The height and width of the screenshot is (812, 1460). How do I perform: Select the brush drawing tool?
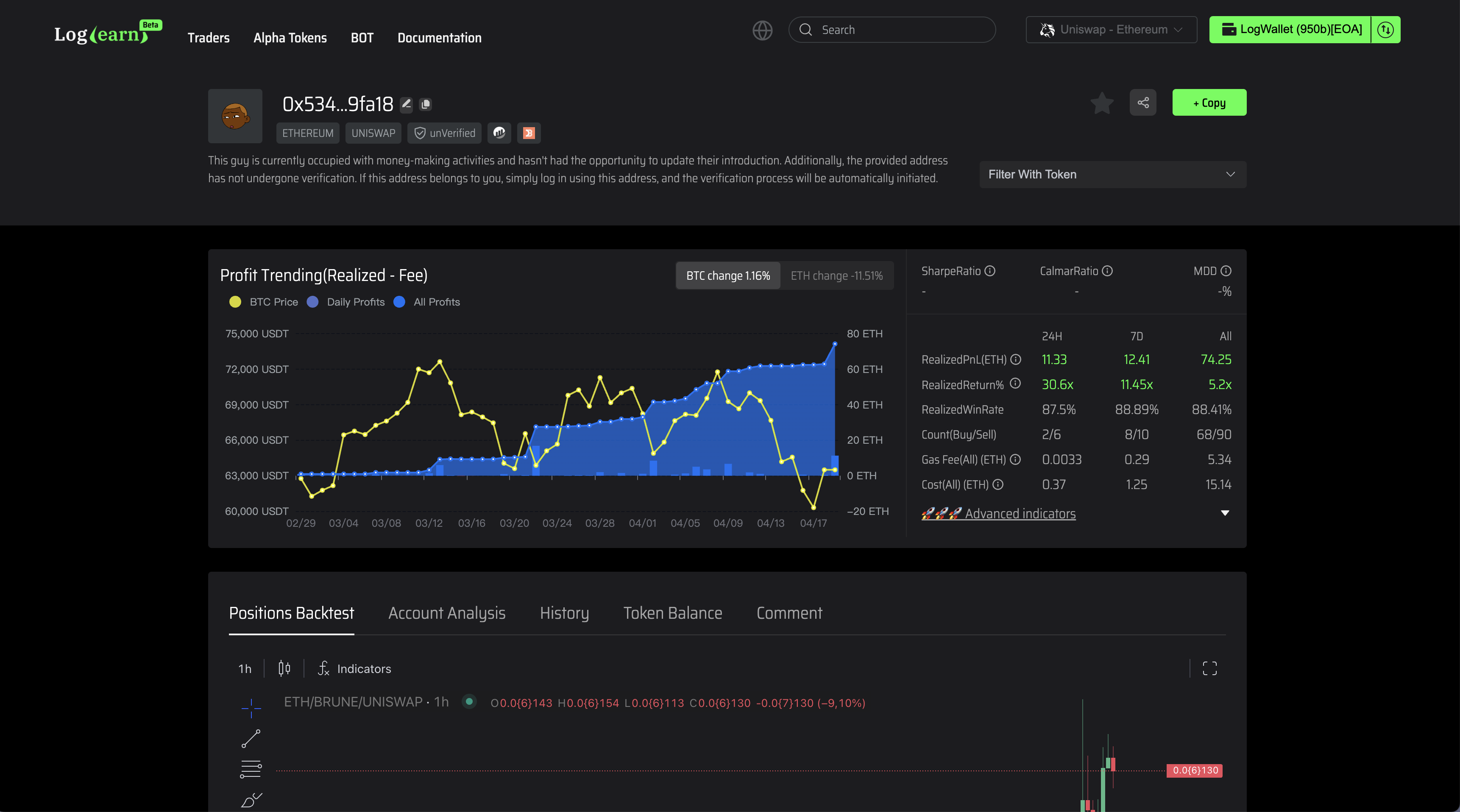[x=251, y=800]
